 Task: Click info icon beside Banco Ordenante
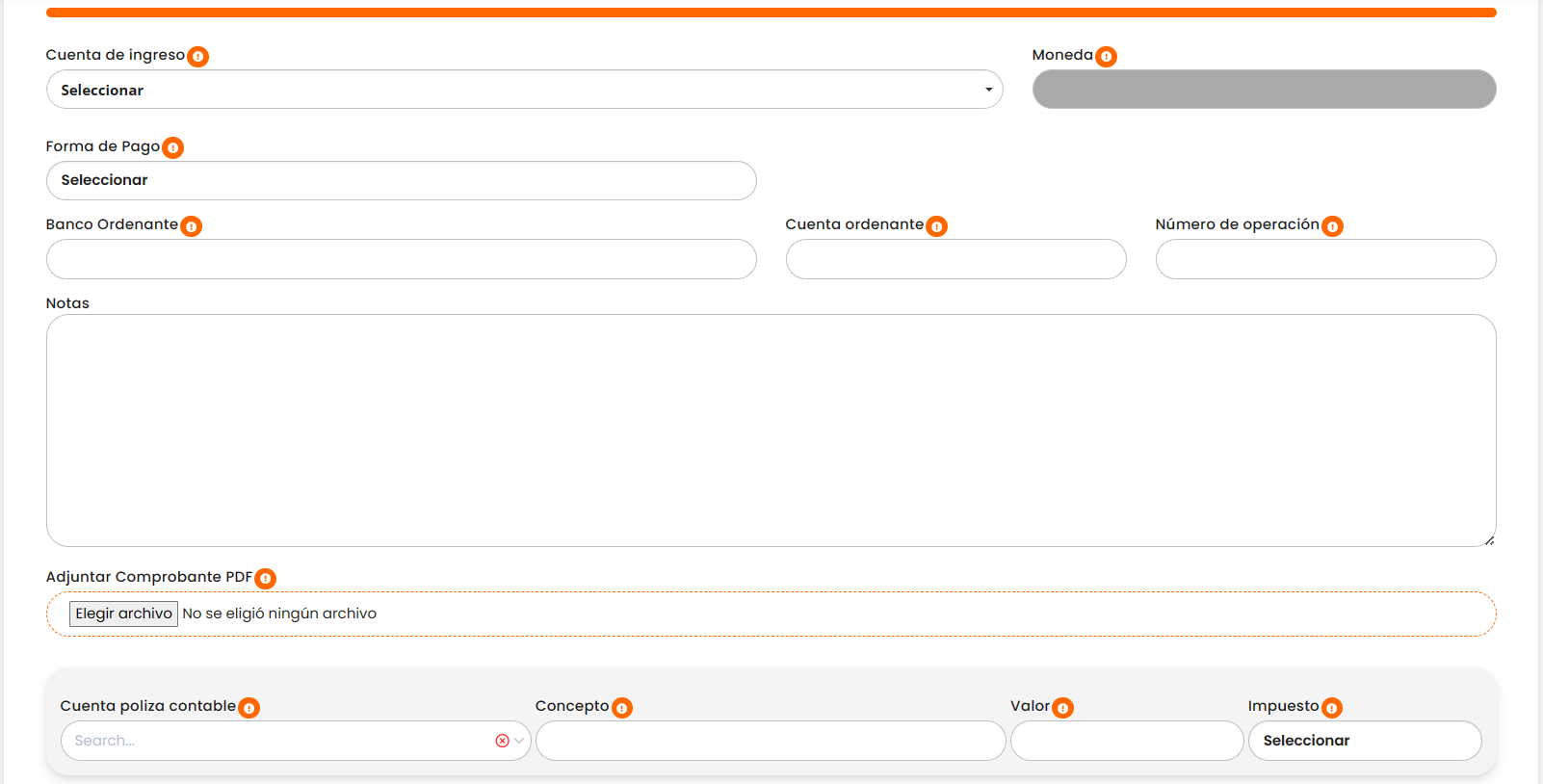pyautogui.click(x=191, y=226)
